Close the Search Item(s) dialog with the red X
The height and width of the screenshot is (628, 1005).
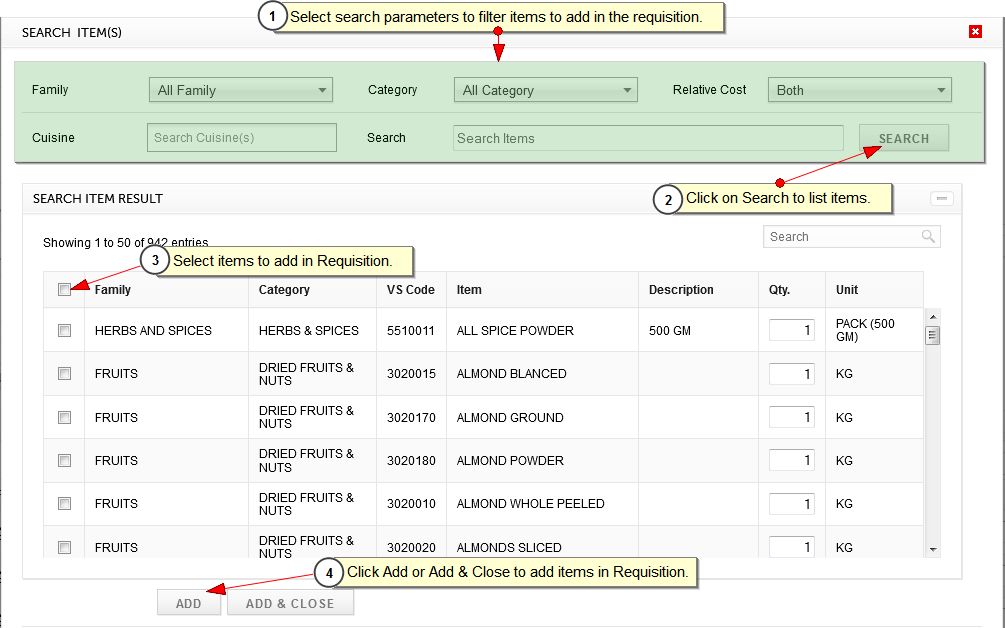[975, 31]
